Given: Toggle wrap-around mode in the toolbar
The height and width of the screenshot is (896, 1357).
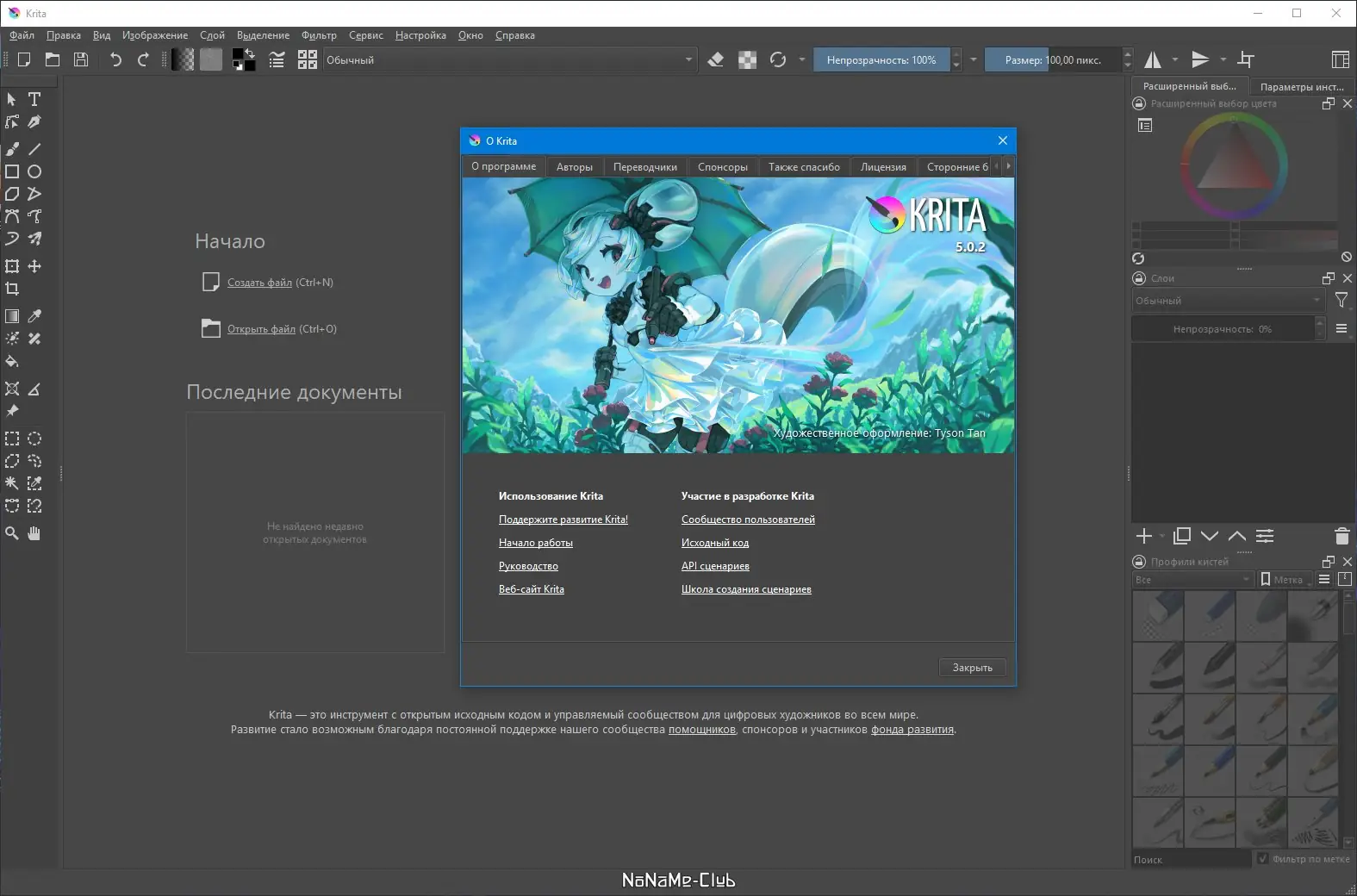Looking at the screenshot, I should tap(1246, 59).
